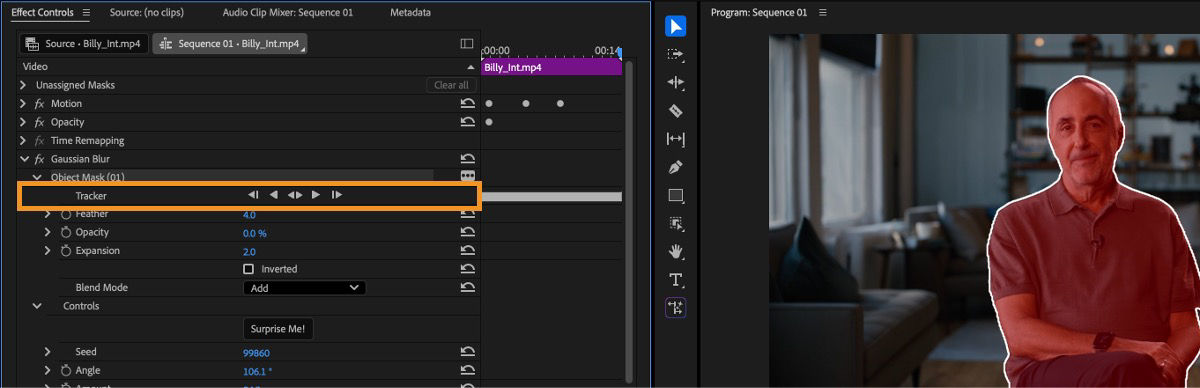Track mask forward one frame
The image size is (1200, 388).
[337, 195]
